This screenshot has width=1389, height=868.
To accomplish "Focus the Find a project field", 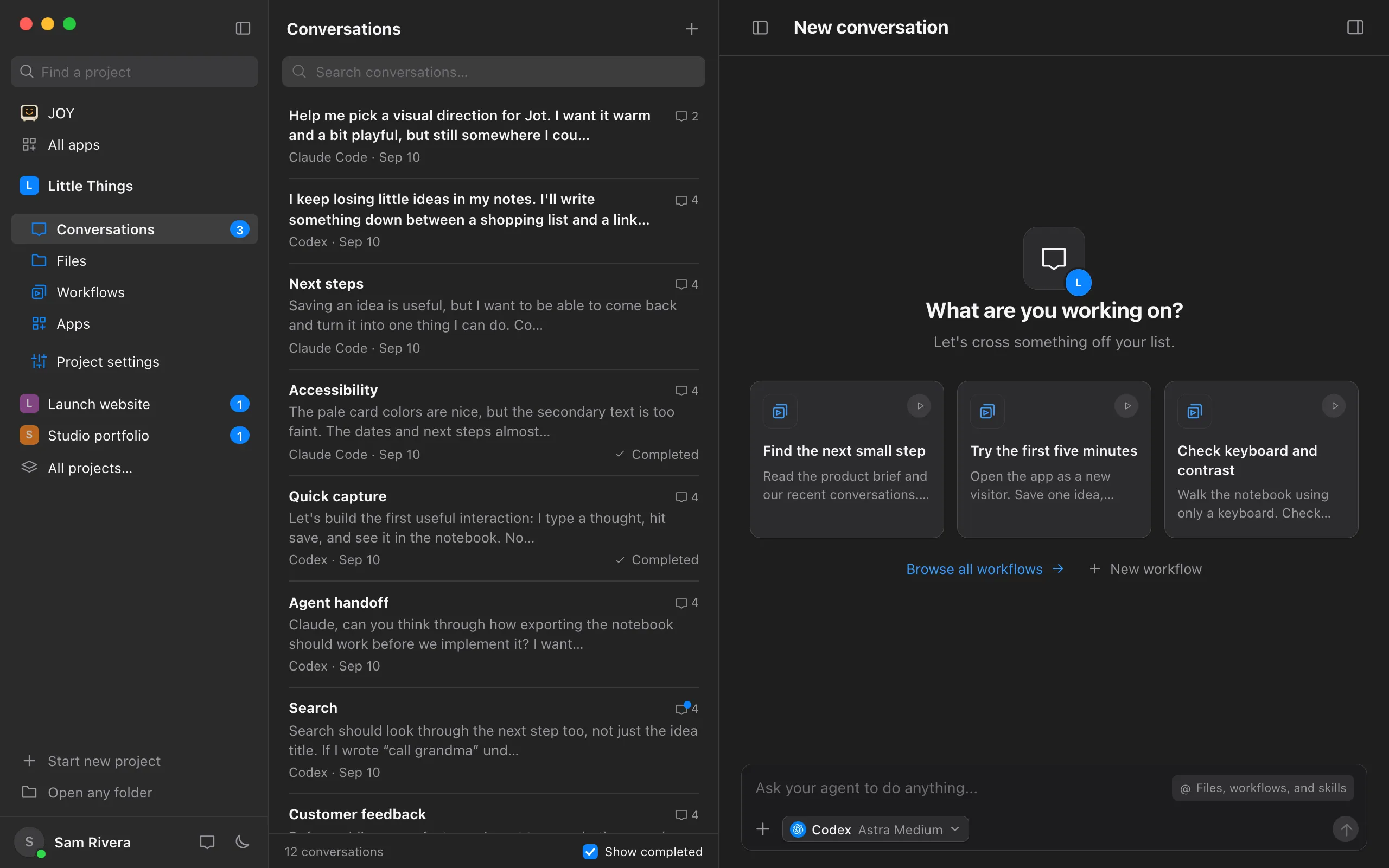I will coord(135,72).
